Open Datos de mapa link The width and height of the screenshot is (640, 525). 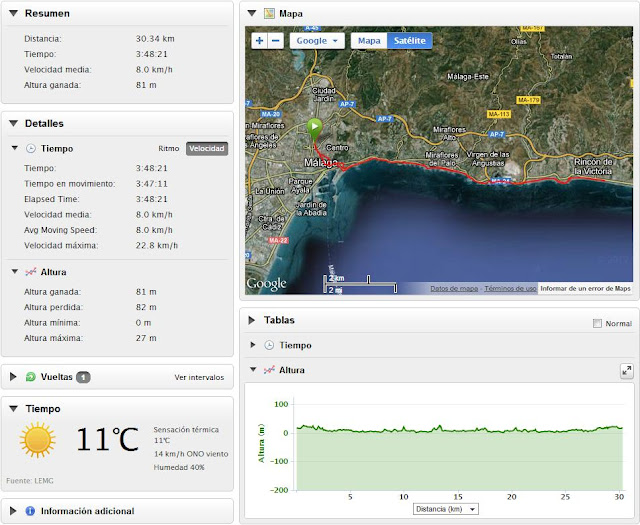pos(454,289)
